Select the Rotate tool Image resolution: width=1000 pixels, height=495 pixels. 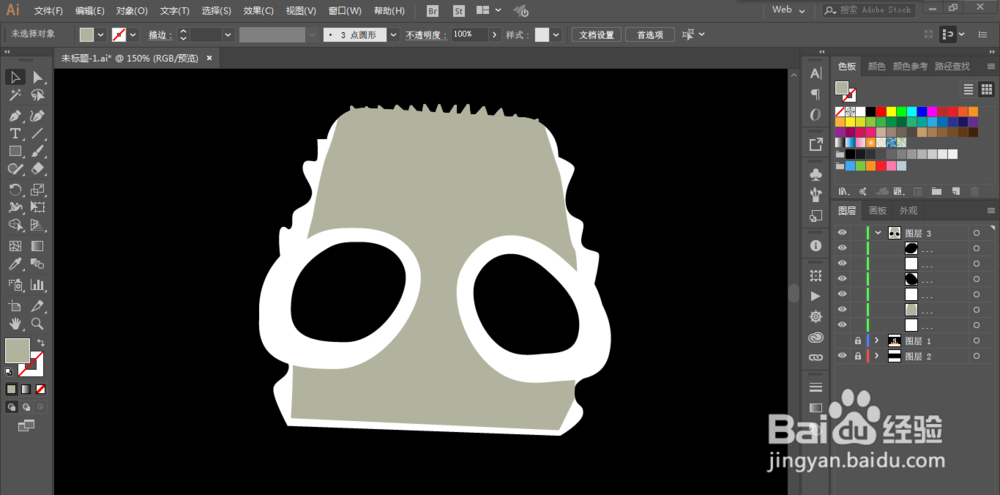pyautogui.click(x=15, y=189)
